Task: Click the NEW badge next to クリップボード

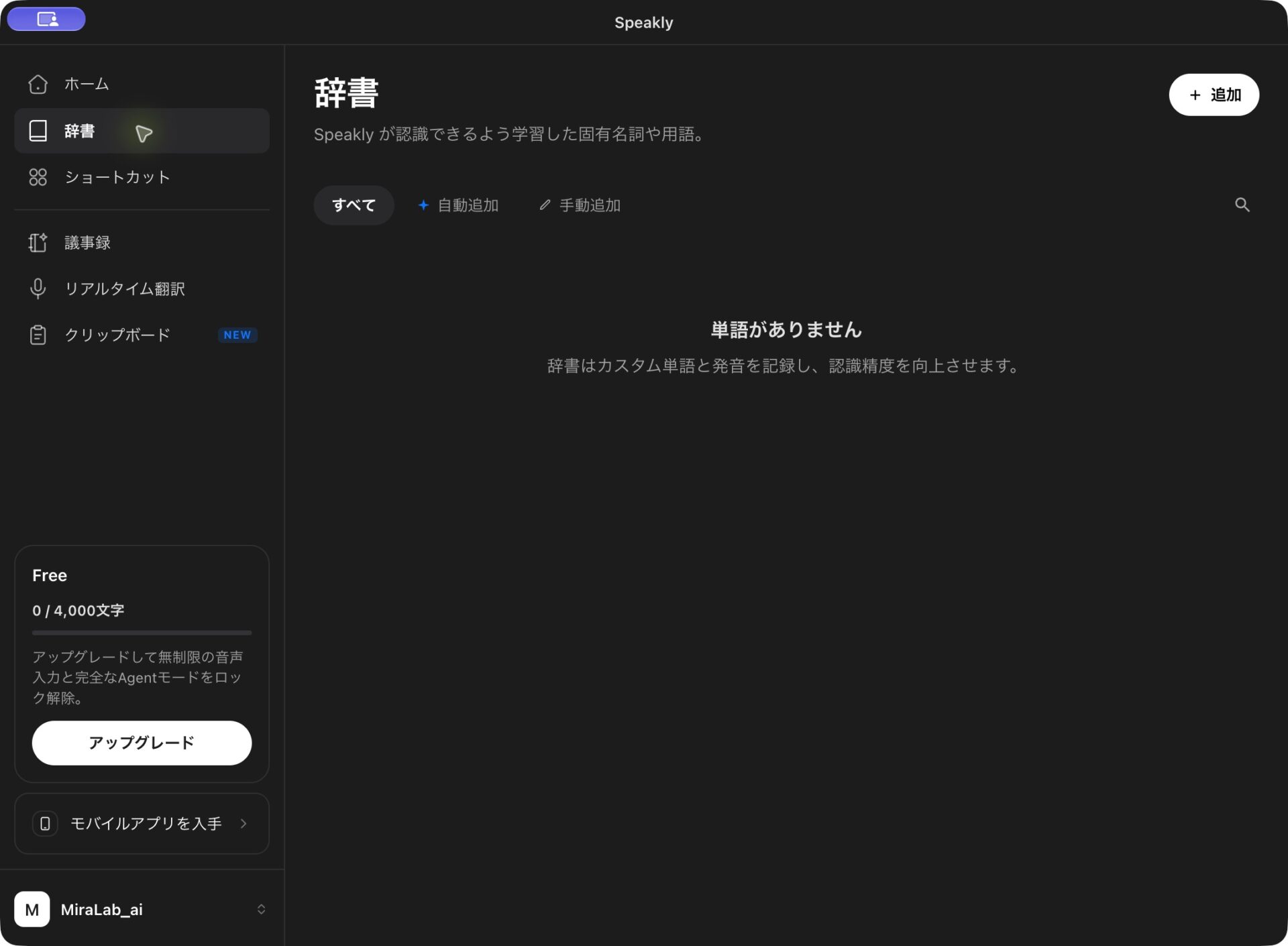Action: [237, 335]
